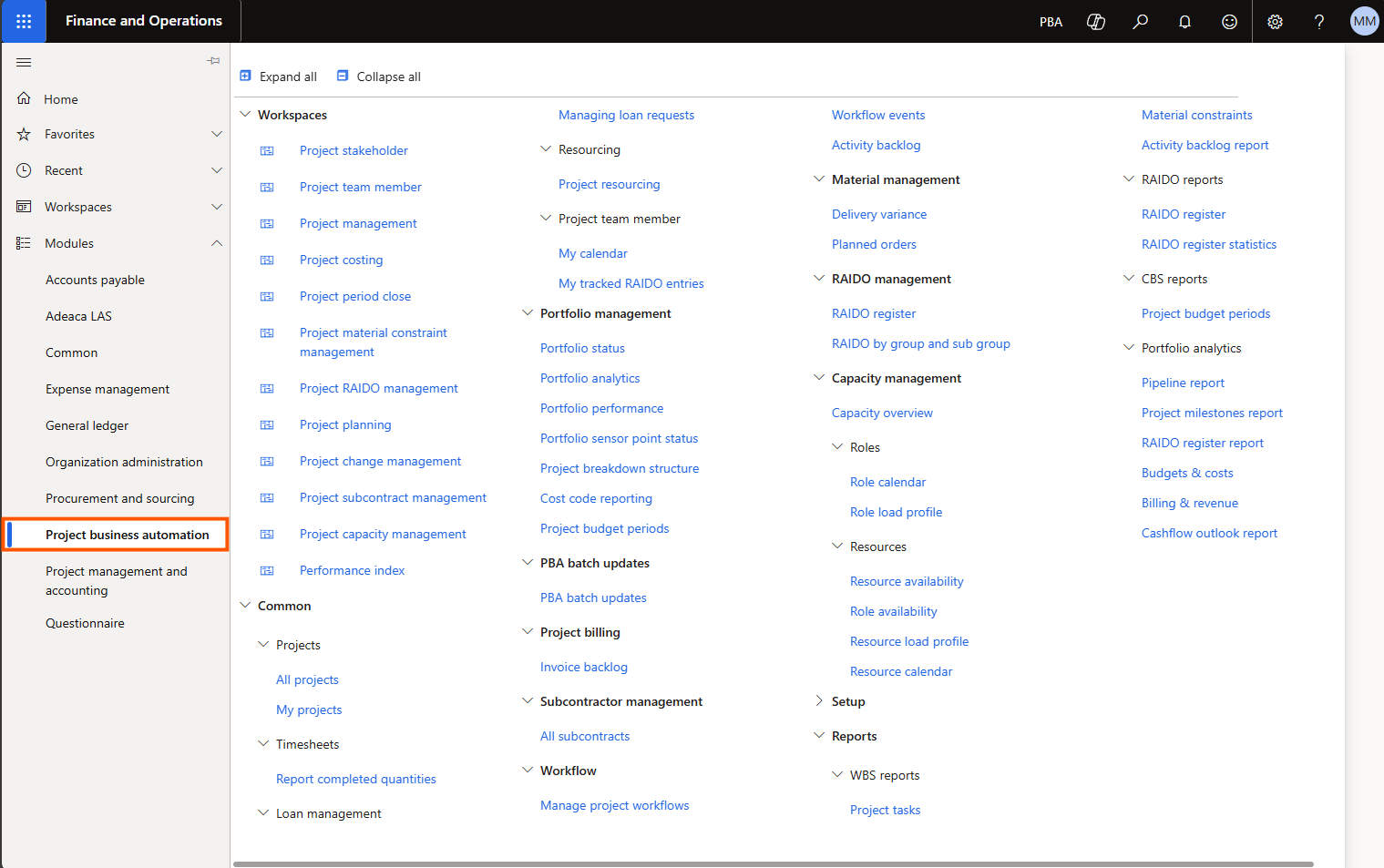Click the Help question mark icon

point(1318,22)
